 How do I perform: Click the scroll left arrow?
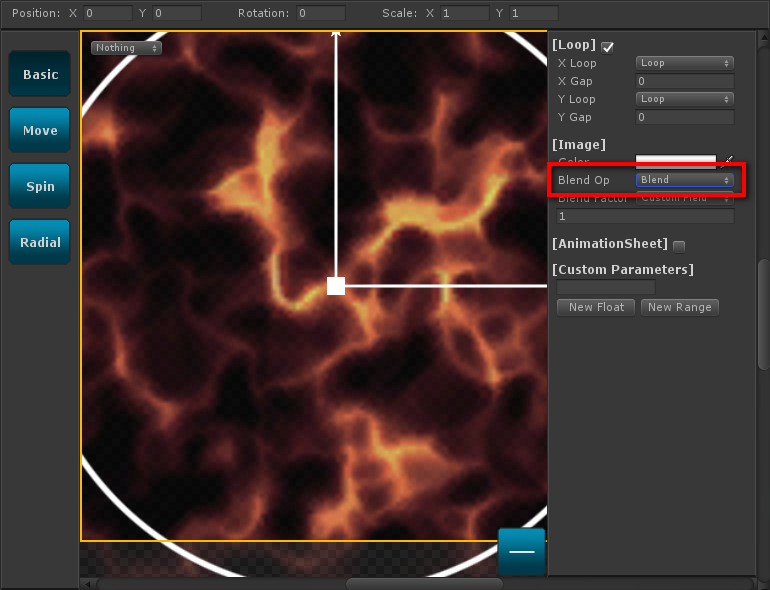click(x=87, y=584)
